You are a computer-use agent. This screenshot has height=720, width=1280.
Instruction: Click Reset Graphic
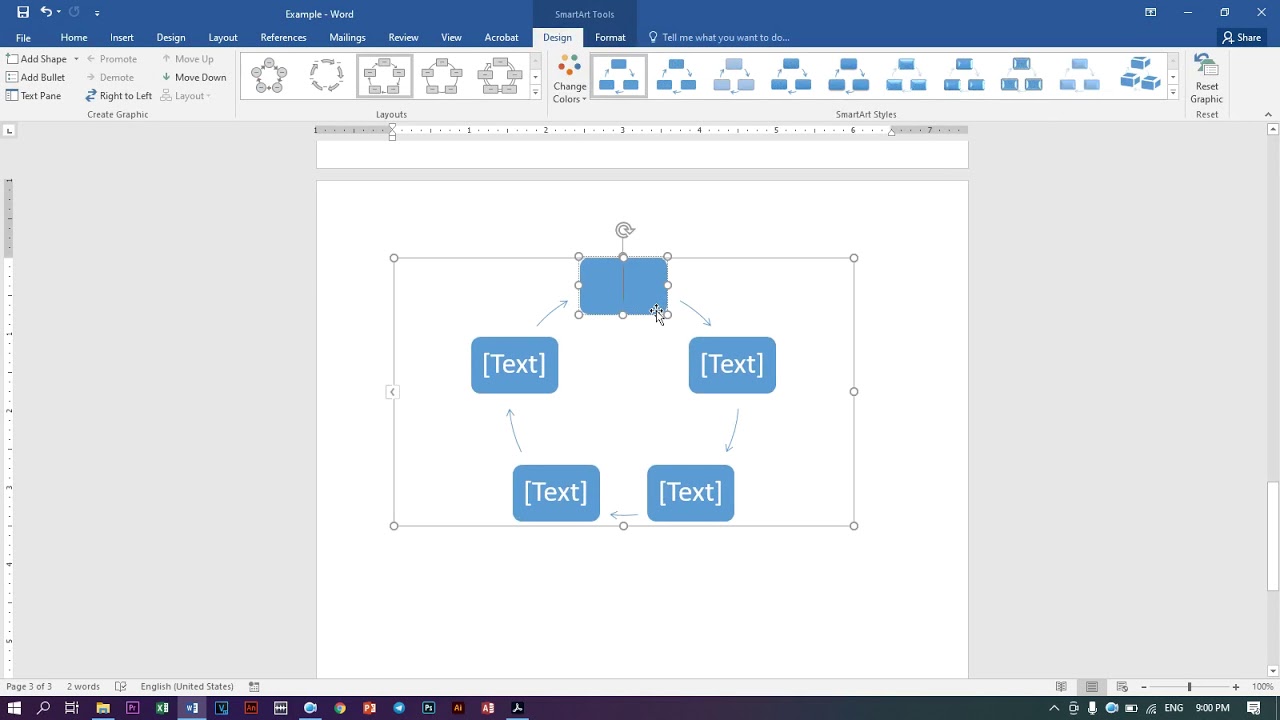click(x=1207, y=79)
